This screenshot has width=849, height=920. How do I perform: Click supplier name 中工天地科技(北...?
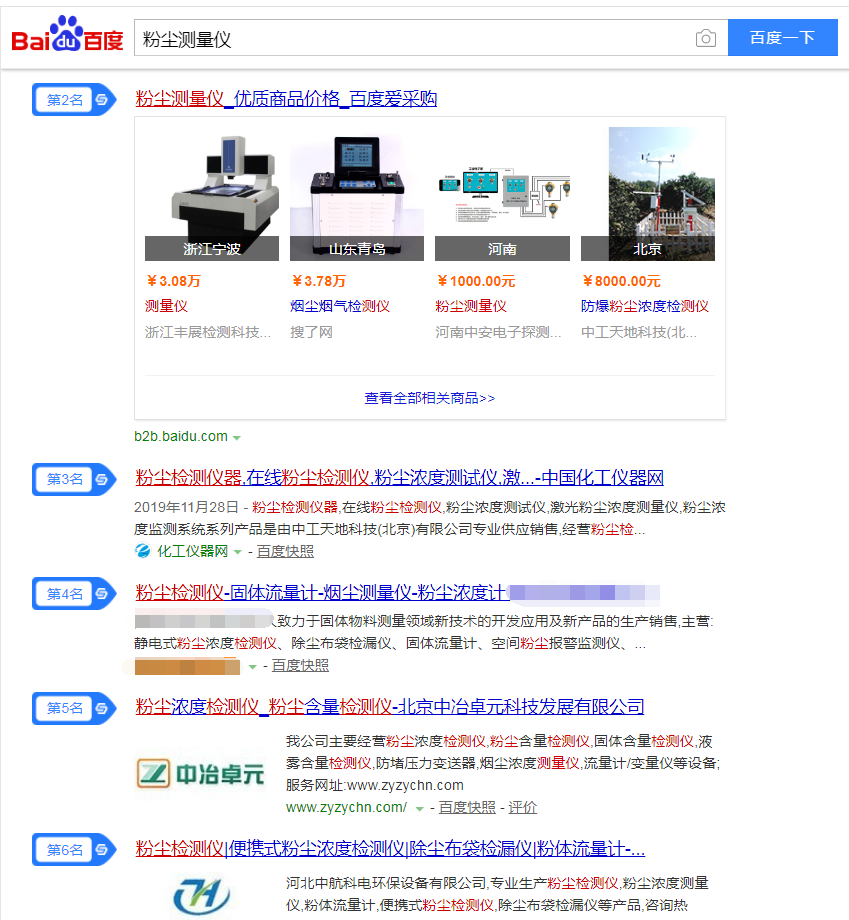(x=639, y=332)
